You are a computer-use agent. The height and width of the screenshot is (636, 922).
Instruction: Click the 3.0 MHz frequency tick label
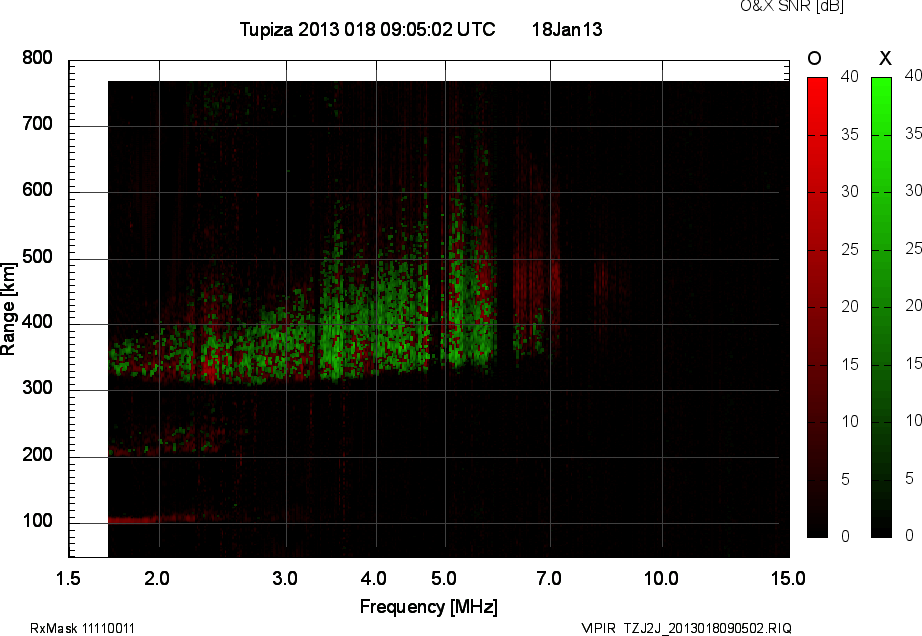285,578
